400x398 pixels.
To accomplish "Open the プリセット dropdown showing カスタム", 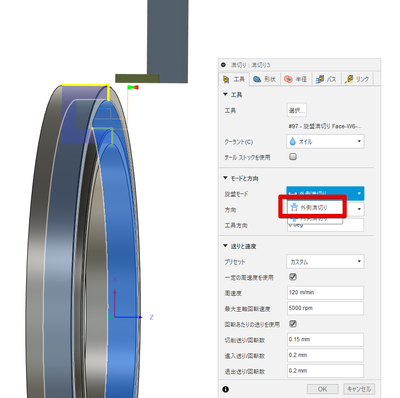I will (x=325, y=262).
